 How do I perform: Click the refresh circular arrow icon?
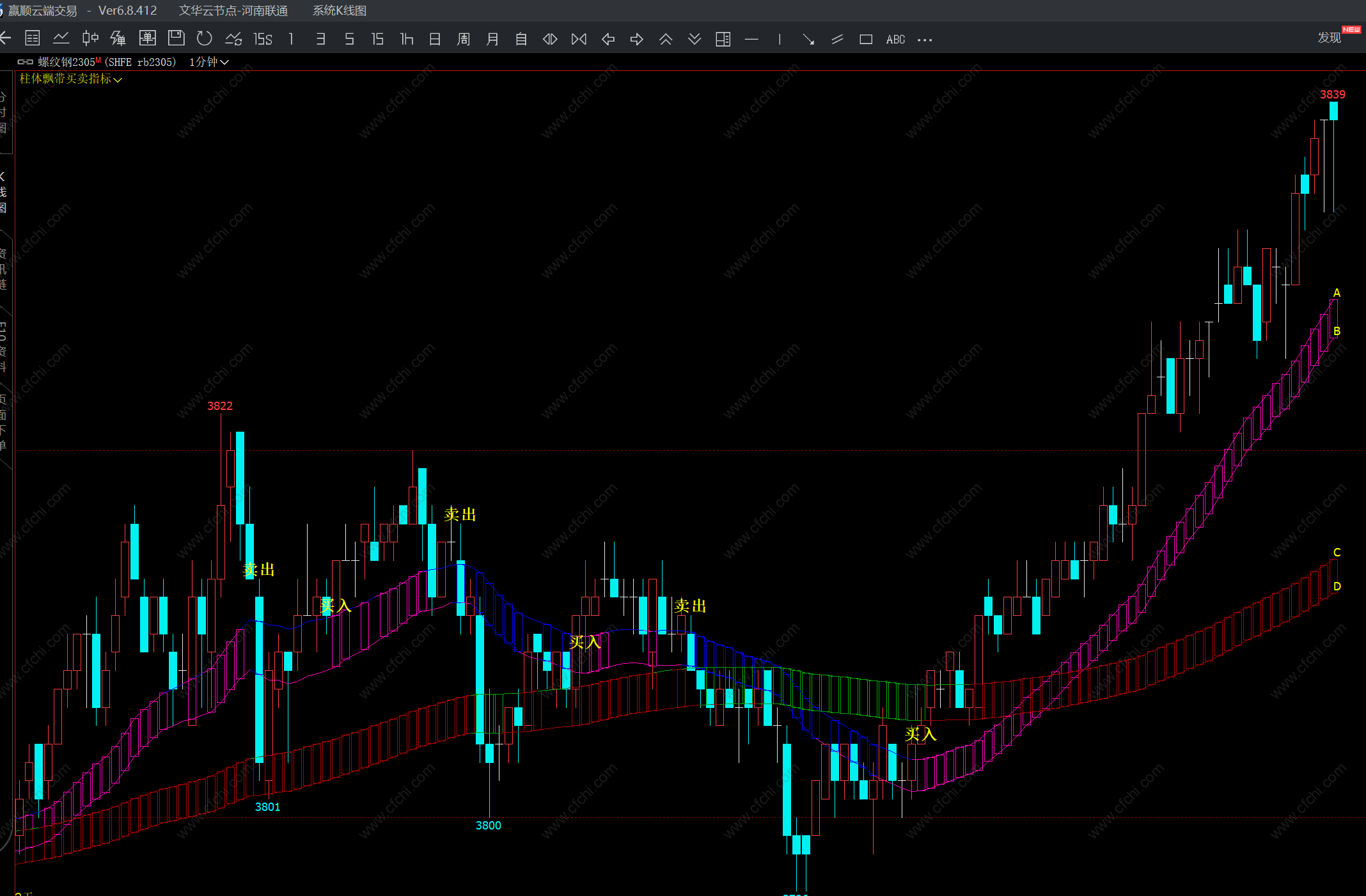(x=205, y=38)
